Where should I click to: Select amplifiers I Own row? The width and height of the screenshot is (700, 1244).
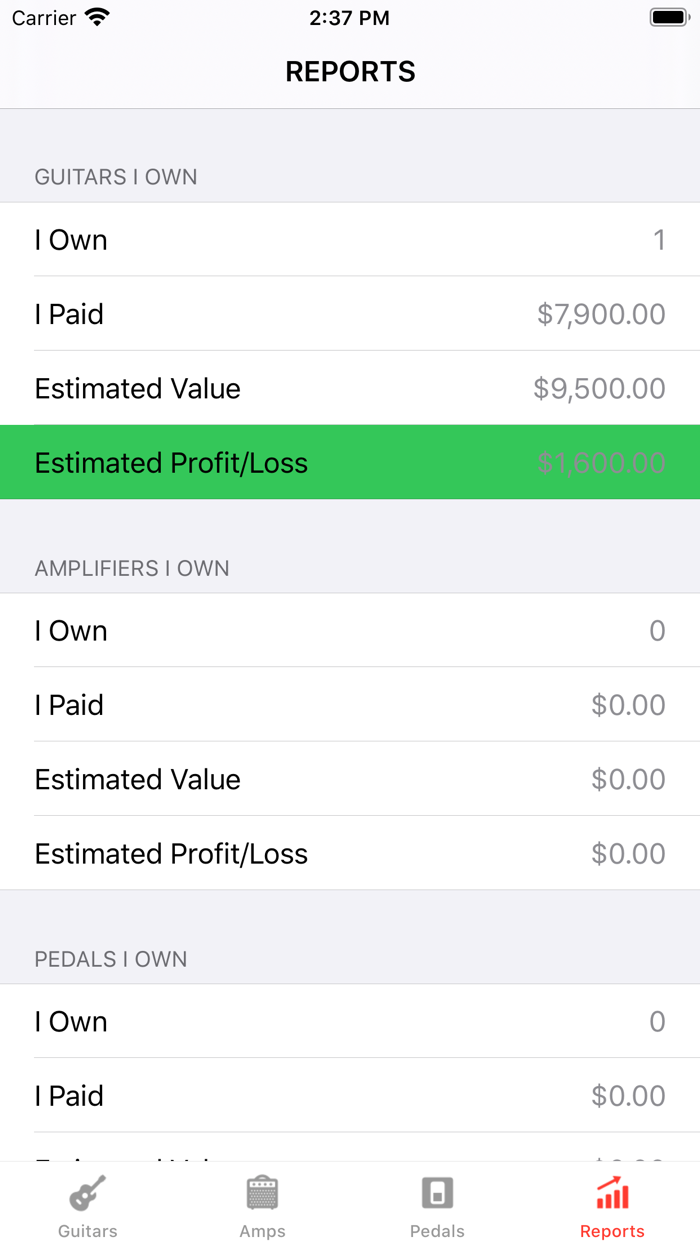click(350, 631)
